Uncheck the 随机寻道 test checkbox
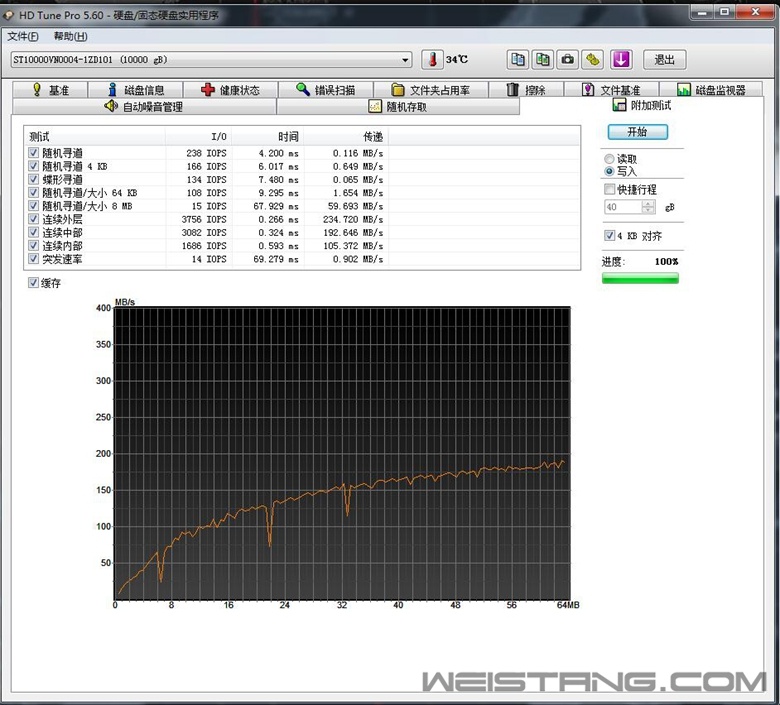Image resolution: width=780 pixels, height=705 pixels. point(33,153)
